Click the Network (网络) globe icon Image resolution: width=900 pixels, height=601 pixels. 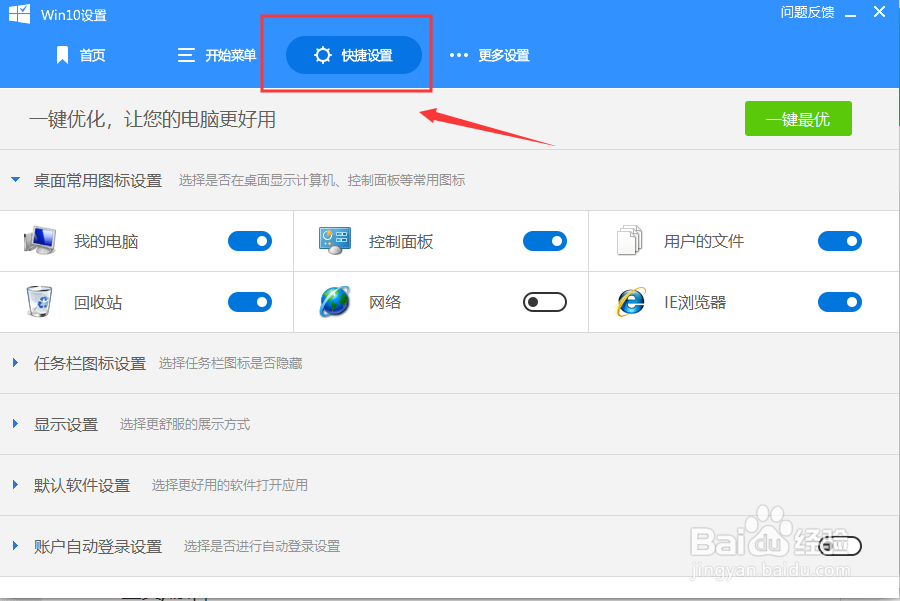tap(334, 301)
